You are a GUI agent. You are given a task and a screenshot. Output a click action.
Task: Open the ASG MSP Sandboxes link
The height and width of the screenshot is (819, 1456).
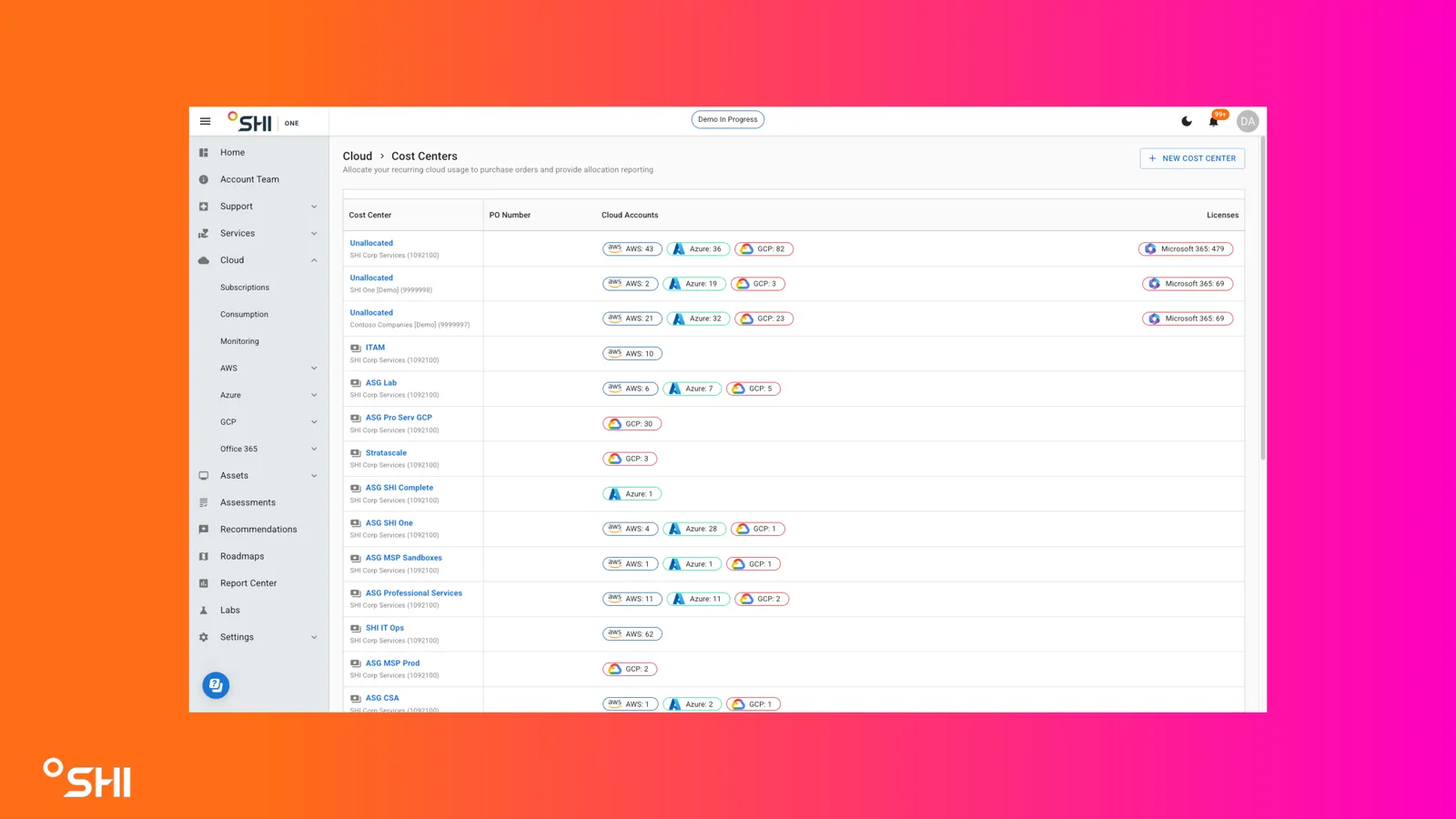tap(404, 558)
